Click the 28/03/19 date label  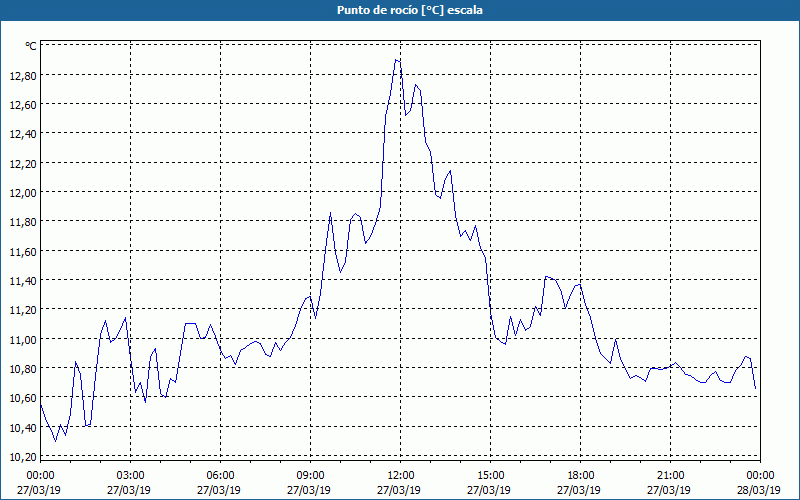coord(759,490)
